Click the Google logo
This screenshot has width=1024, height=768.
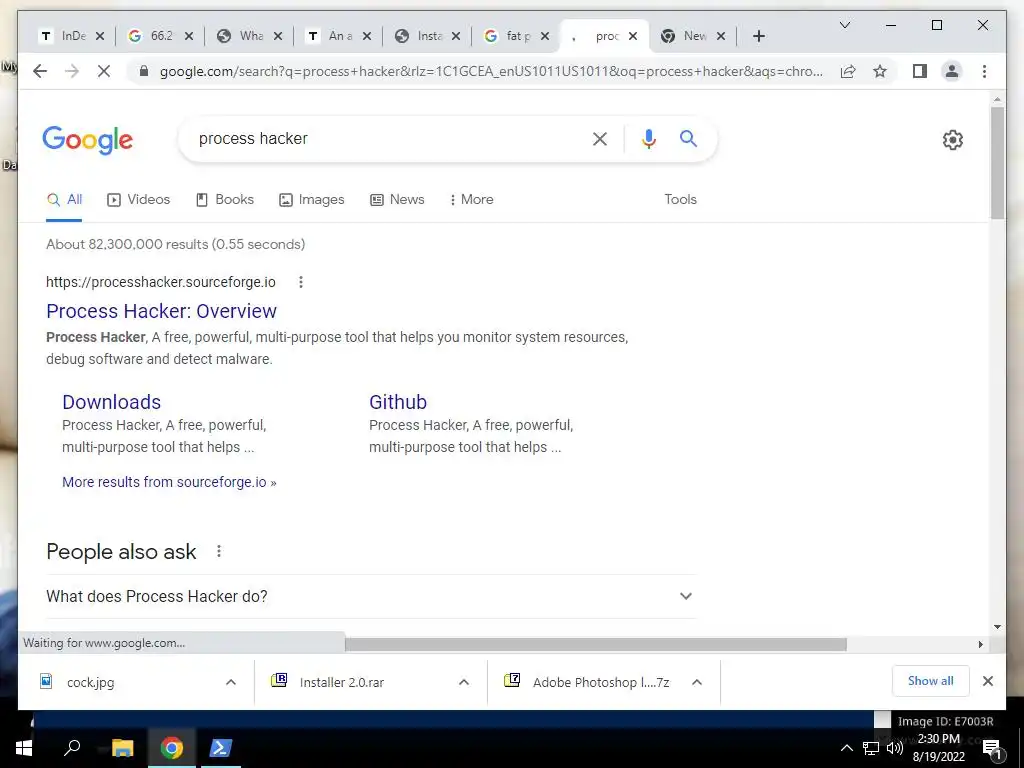point(88,140)
